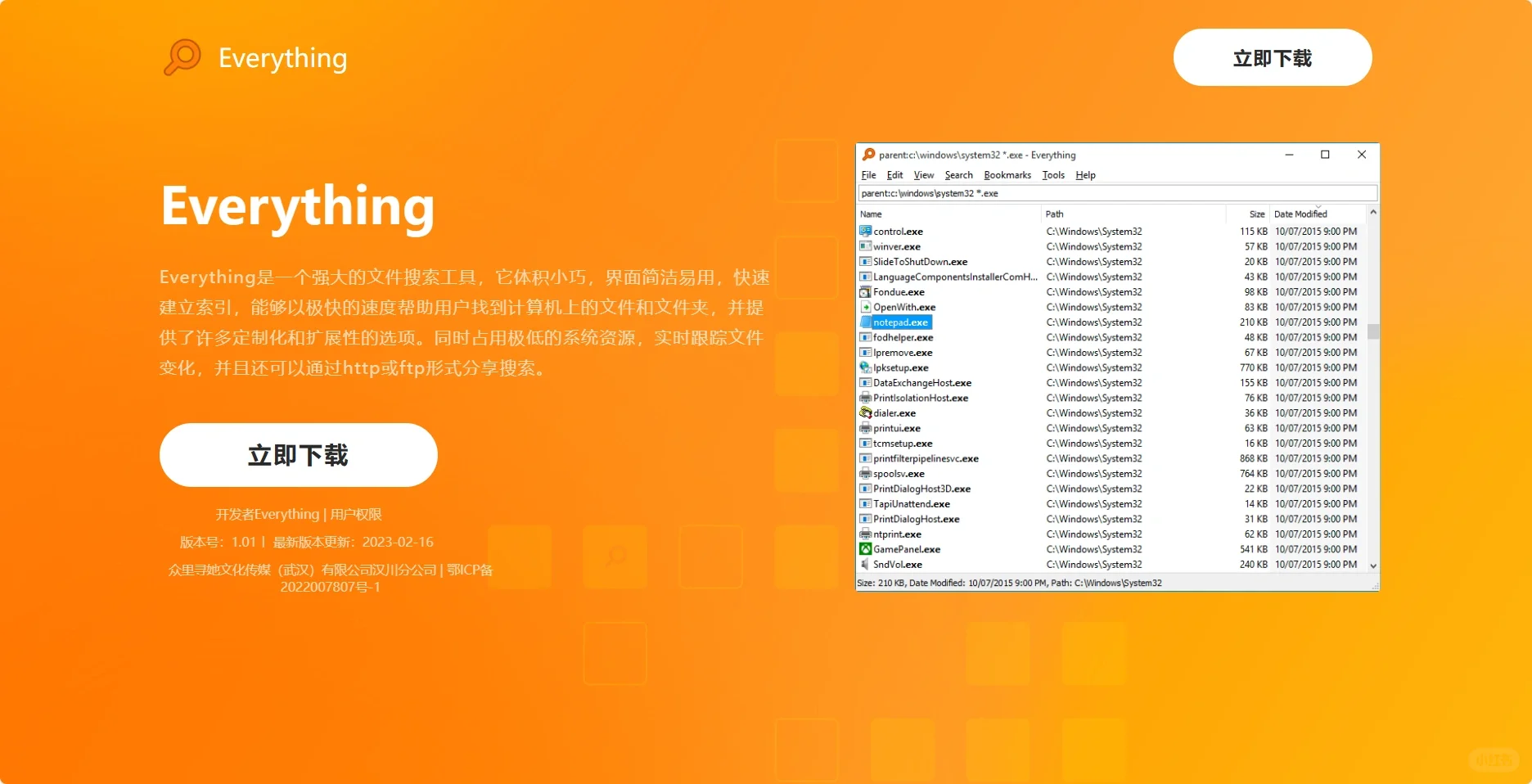Viewport: 1532px width, 784px height.
Task: Select the spoolsv.exe printer icon
Action: click(x=865, y=474)
